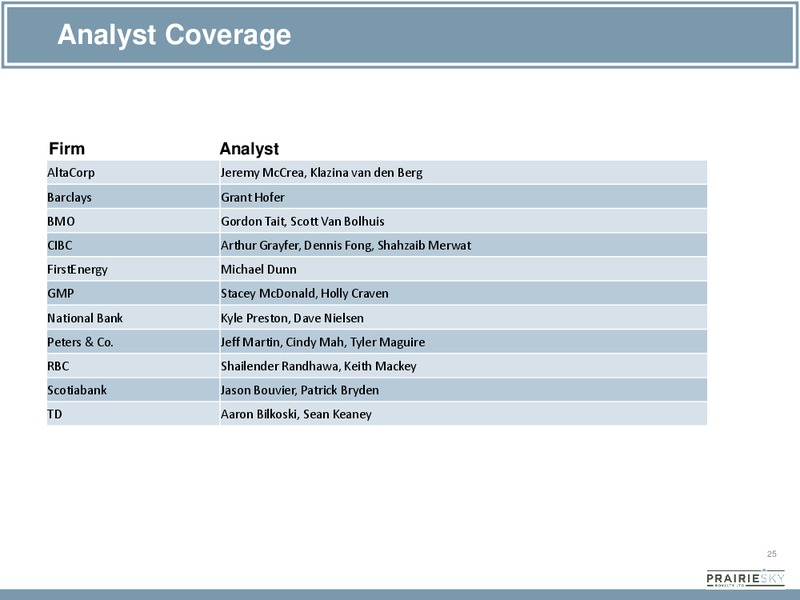Click the Analyst Coverage slide title

click(x=174, y=35)
